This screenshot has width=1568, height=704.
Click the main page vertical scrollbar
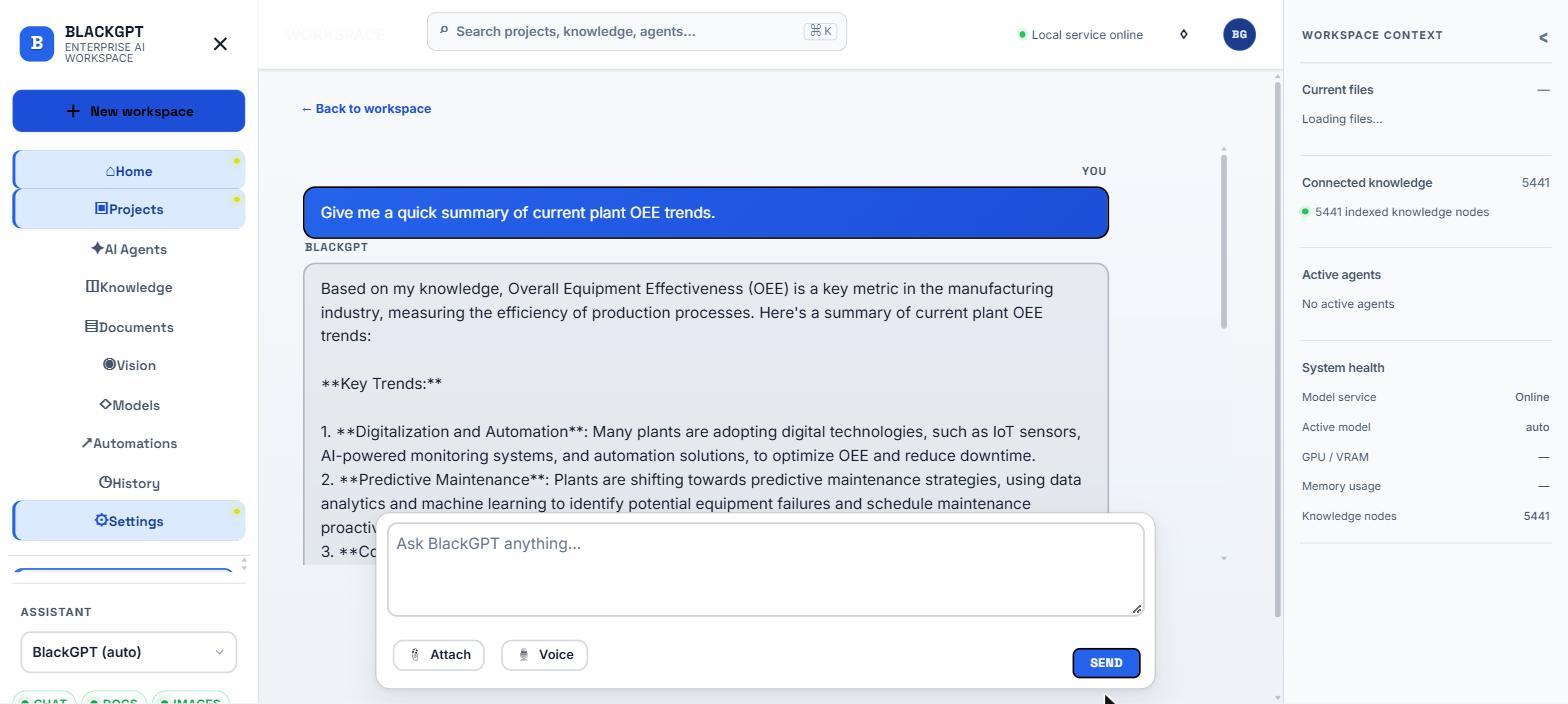click(x=1277, y=350)
